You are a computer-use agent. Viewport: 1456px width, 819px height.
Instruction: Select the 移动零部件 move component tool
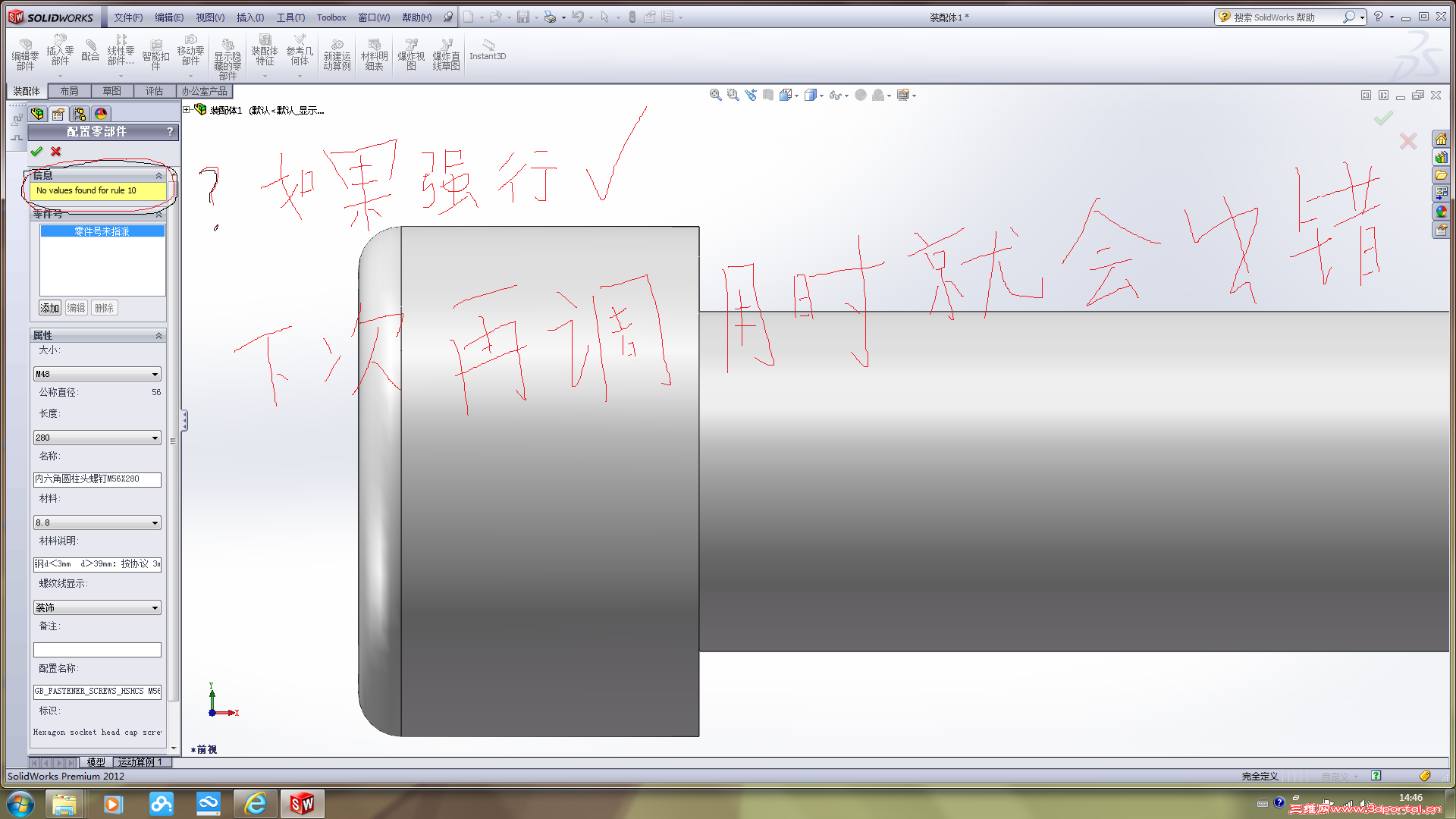point(190,53)
